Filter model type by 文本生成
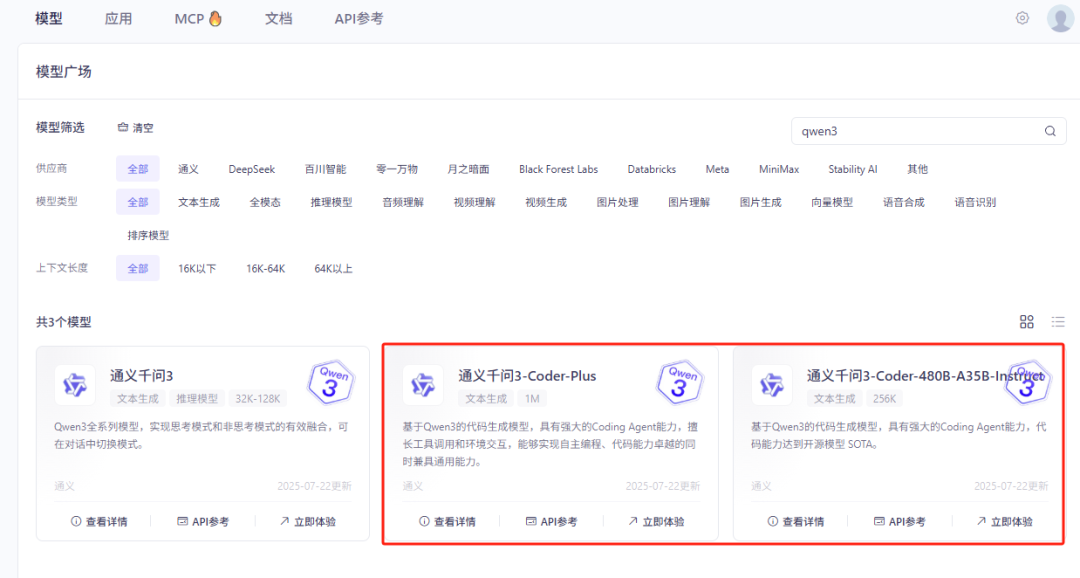This screenshot has height=578, width=1080. click(x=199, y=202)
